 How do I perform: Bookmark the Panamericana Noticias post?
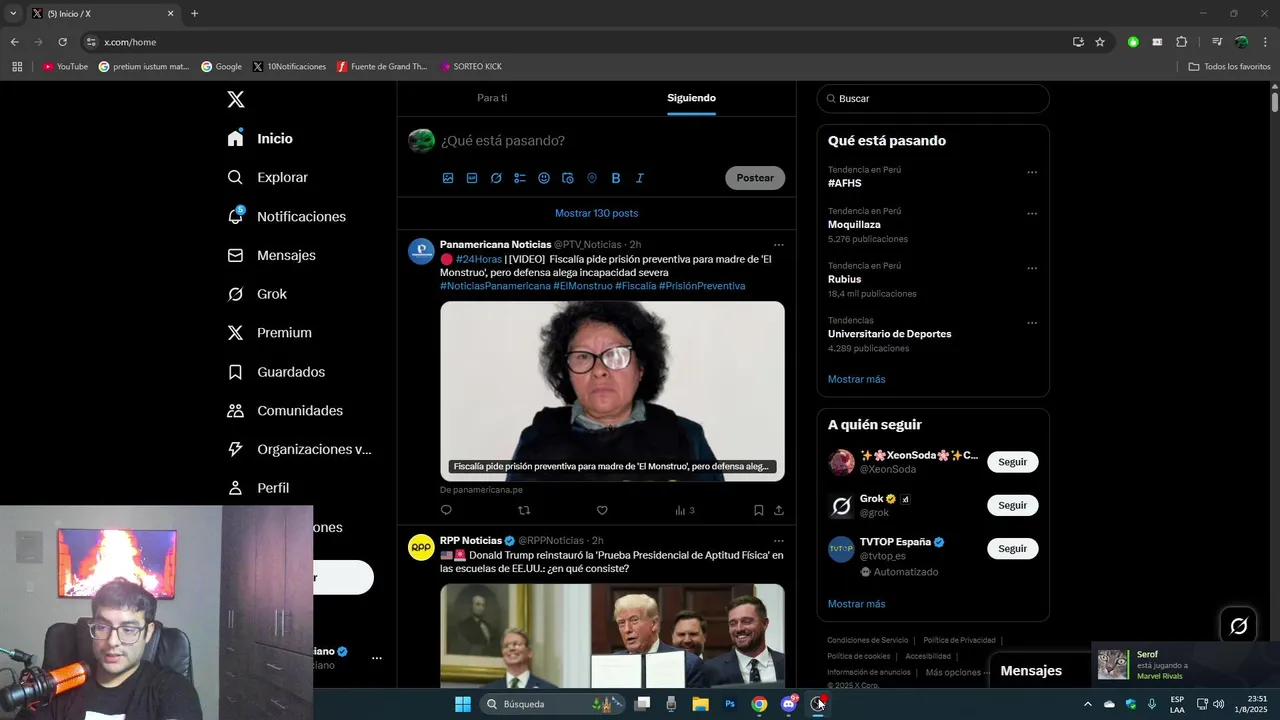[x=758, y=510]
